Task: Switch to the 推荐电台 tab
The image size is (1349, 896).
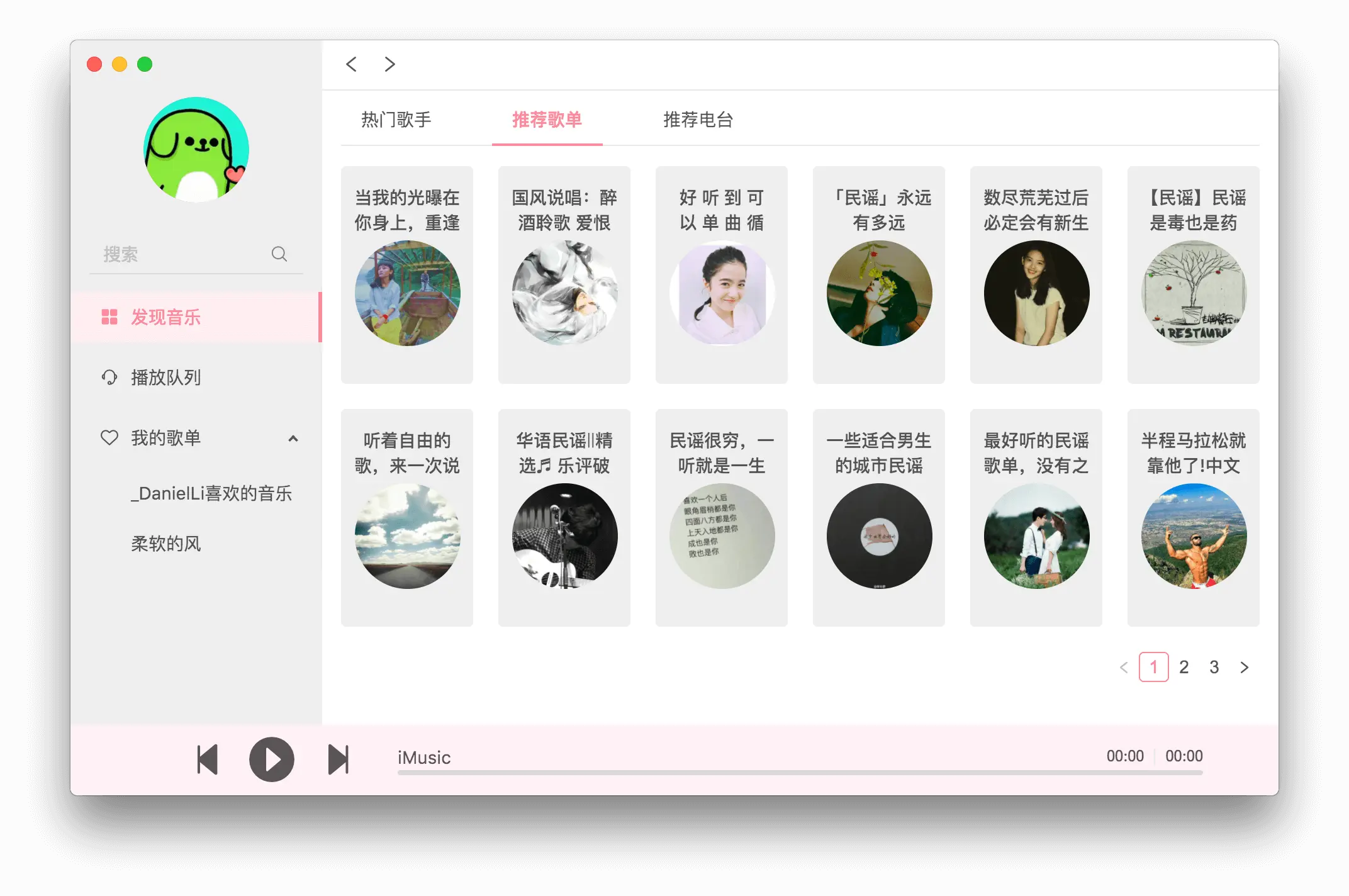Action: click(698, 120)
